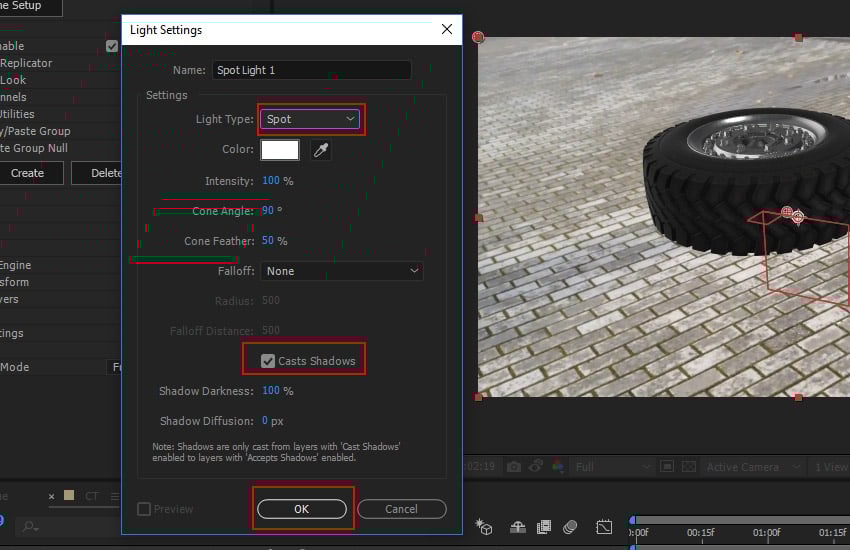Click the Name field Spot Light 1
The image size is (850, 550).
click(312, 70)
